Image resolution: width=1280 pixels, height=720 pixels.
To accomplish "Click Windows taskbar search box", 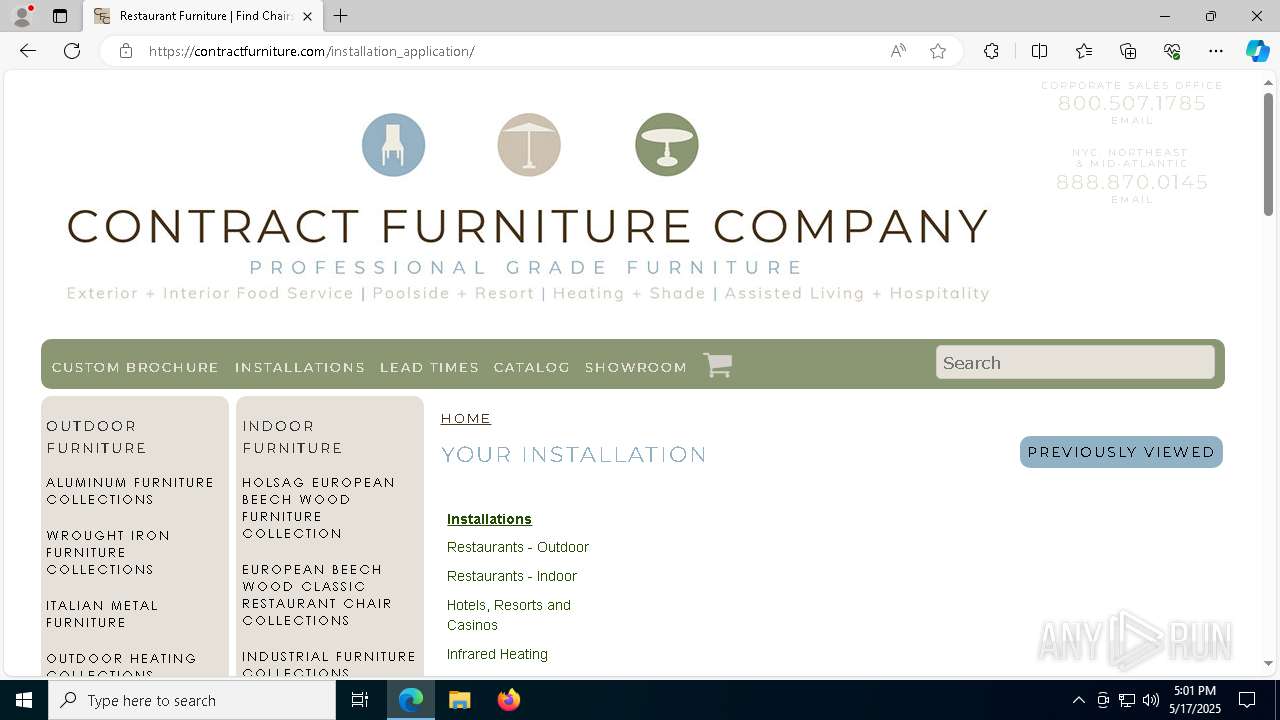I will (x=192, y=700).
